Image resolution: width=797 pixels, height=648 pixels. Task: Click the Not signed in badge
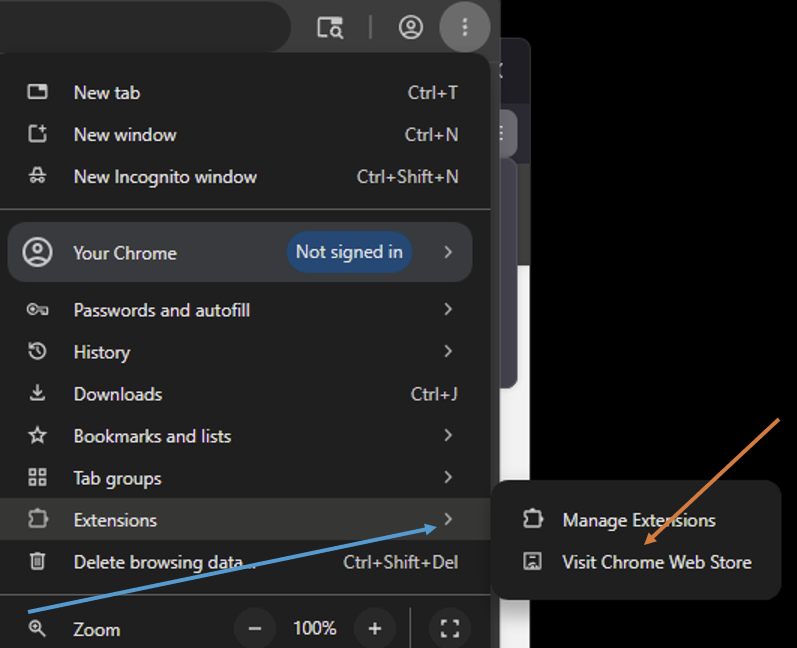349,252
